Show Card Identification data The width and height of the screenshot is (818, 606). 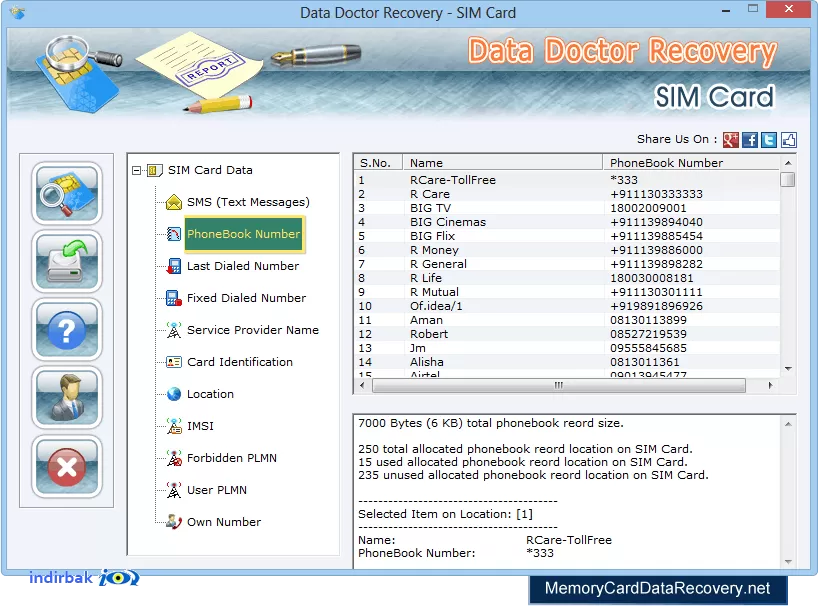pos(240,362)
